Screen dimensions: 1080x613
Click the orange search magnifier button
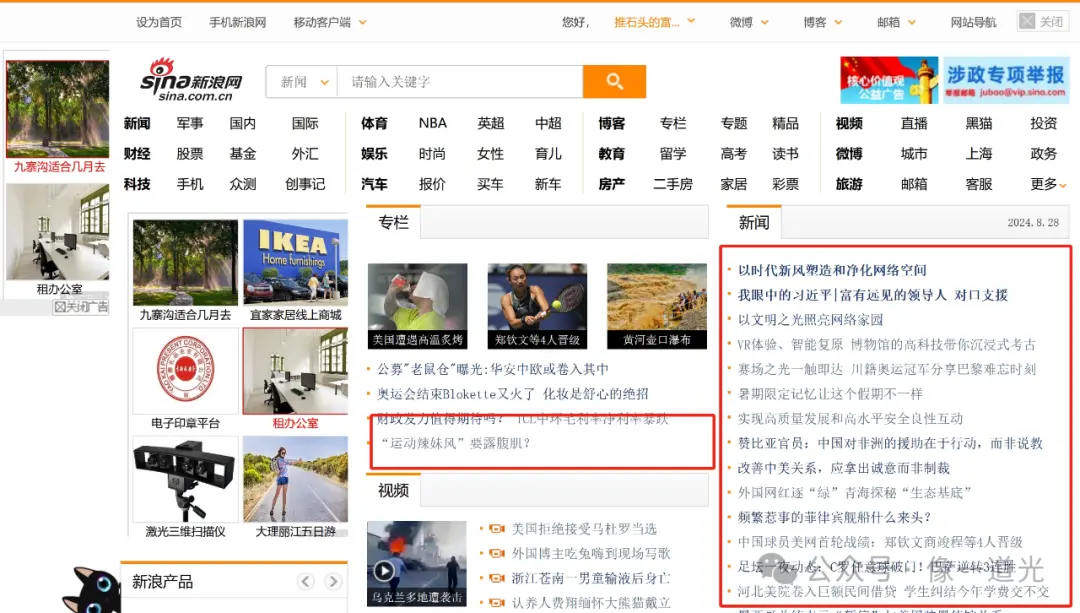click(x=614, y=81)
